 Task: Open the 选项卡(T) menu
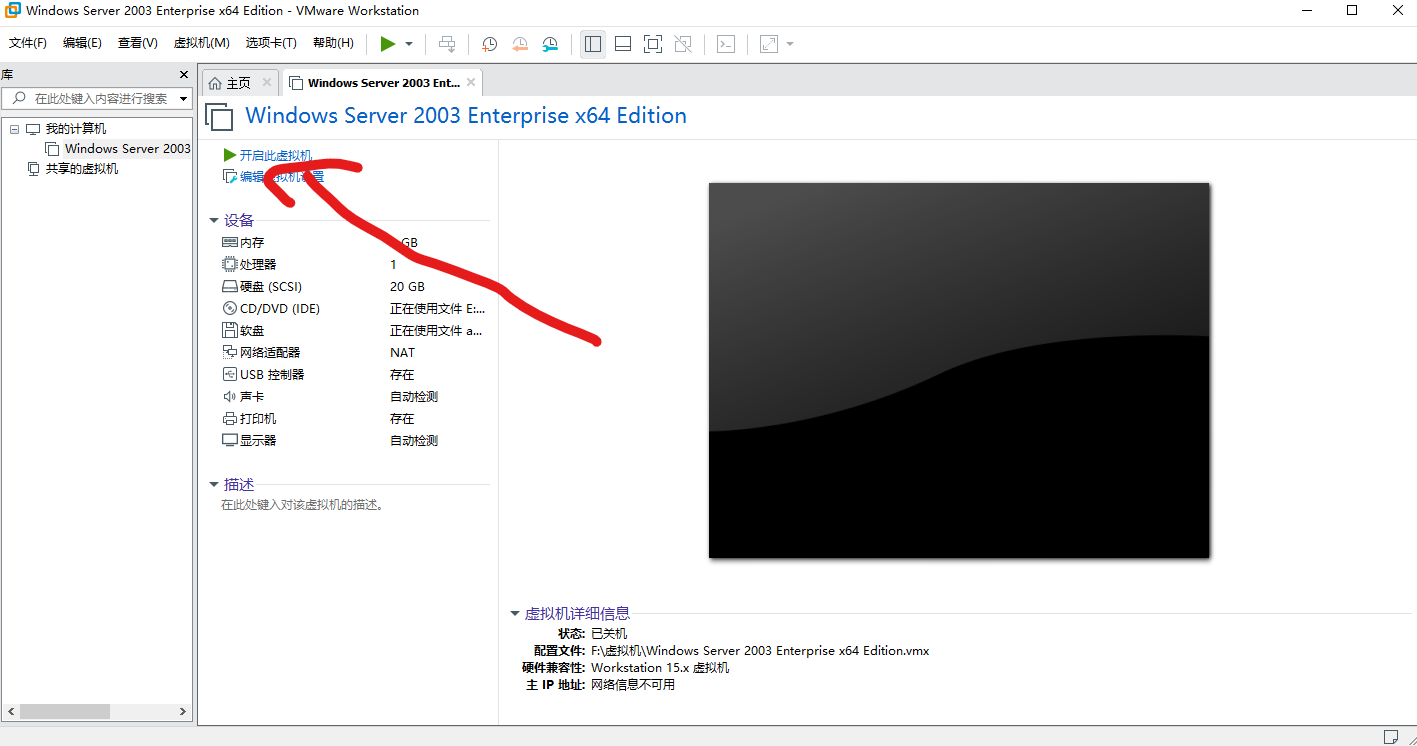tap(271, 43)
